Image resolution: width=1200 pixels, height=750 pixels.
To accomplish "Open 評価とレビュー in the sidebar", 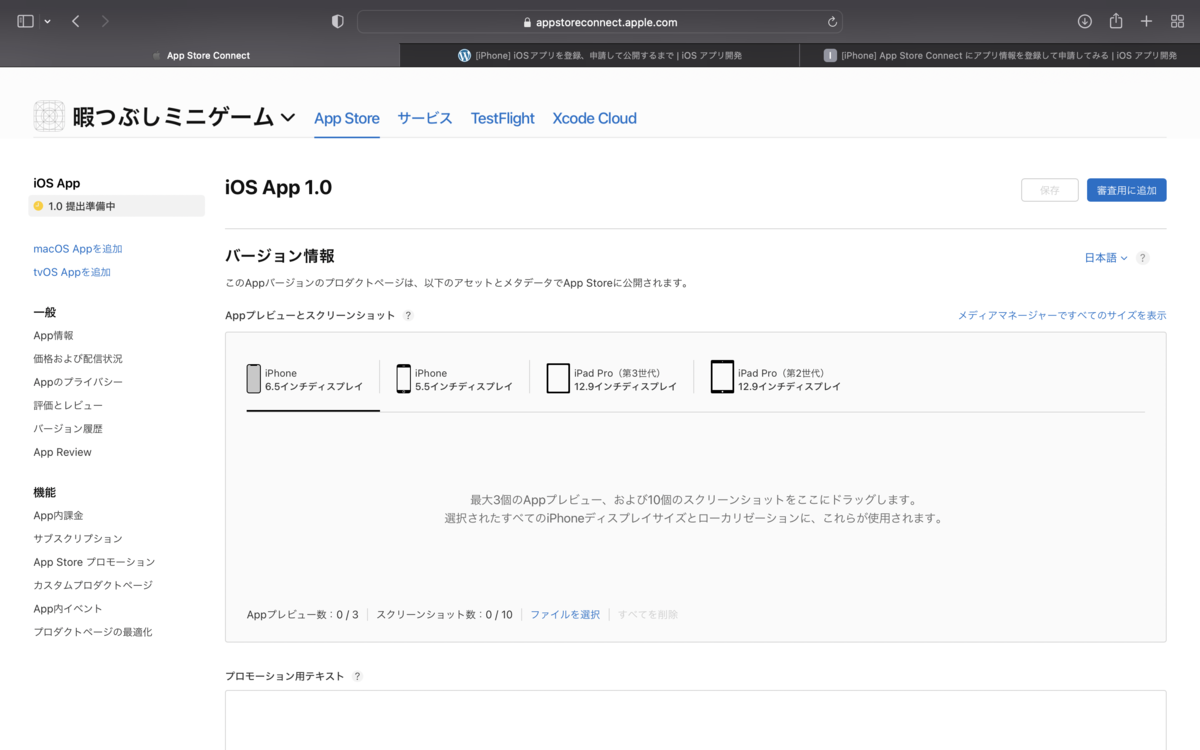I will point(68,405).
